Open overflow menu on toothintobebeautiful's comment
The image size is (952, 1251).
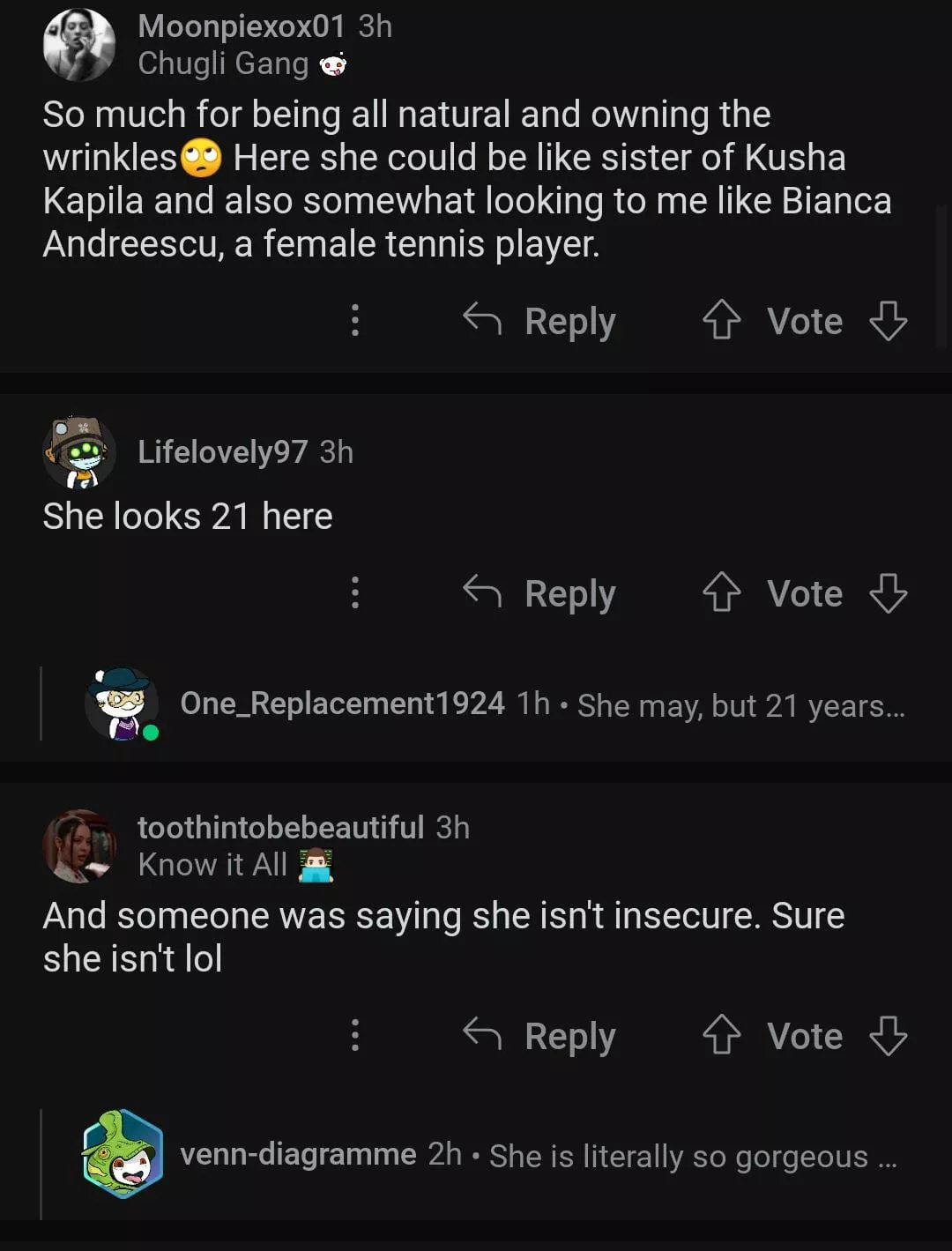pos(355,1035)
